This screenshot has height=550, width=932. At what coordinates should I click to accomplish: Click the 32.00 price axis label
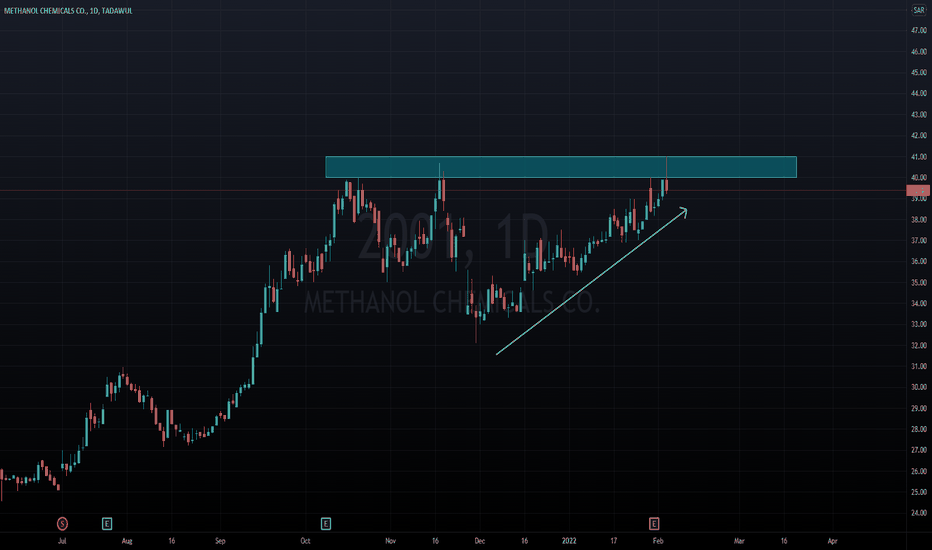[x=919, y=345]
